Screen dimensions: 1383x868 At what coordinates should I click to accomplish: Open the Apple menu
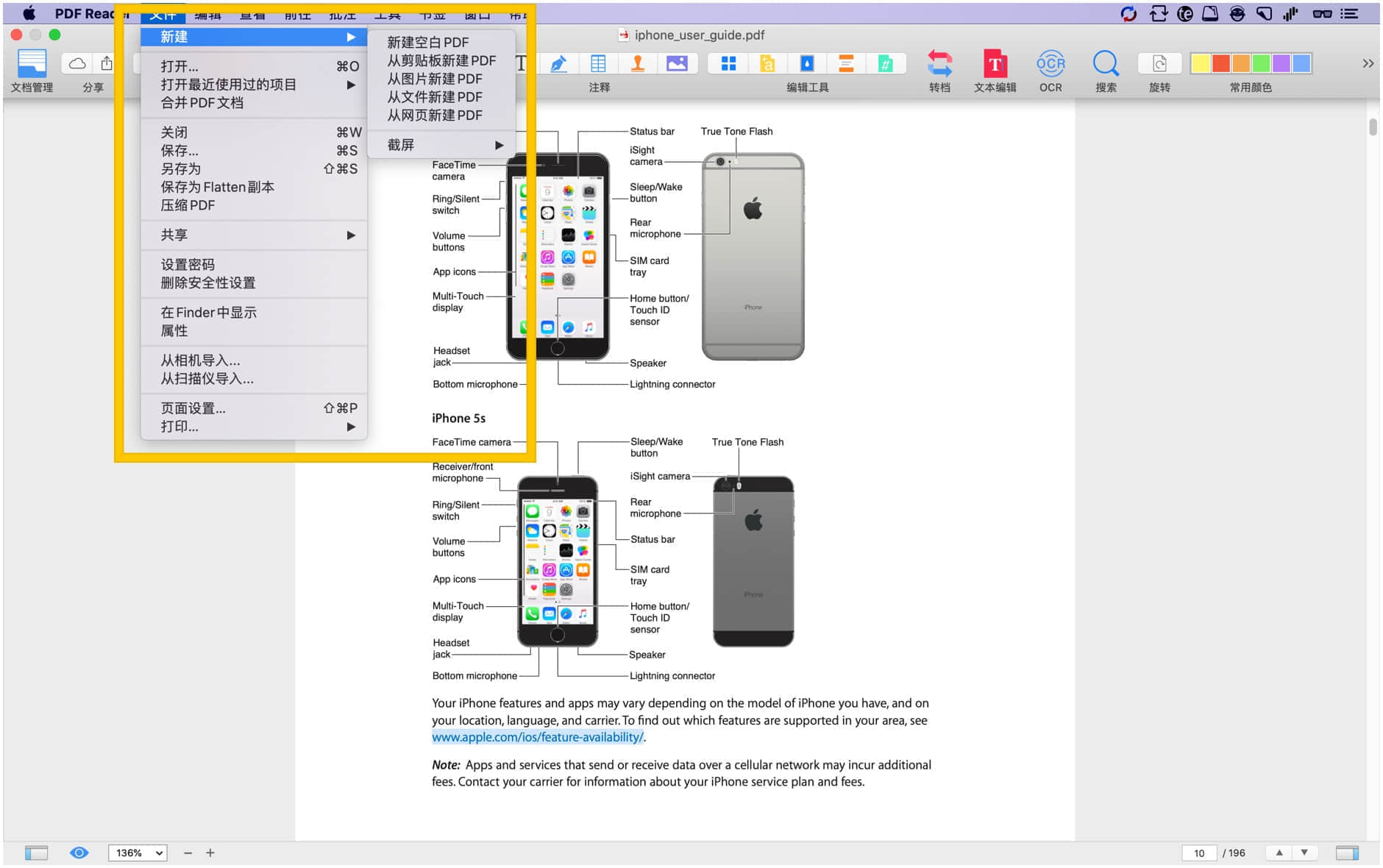pos(29,13)
